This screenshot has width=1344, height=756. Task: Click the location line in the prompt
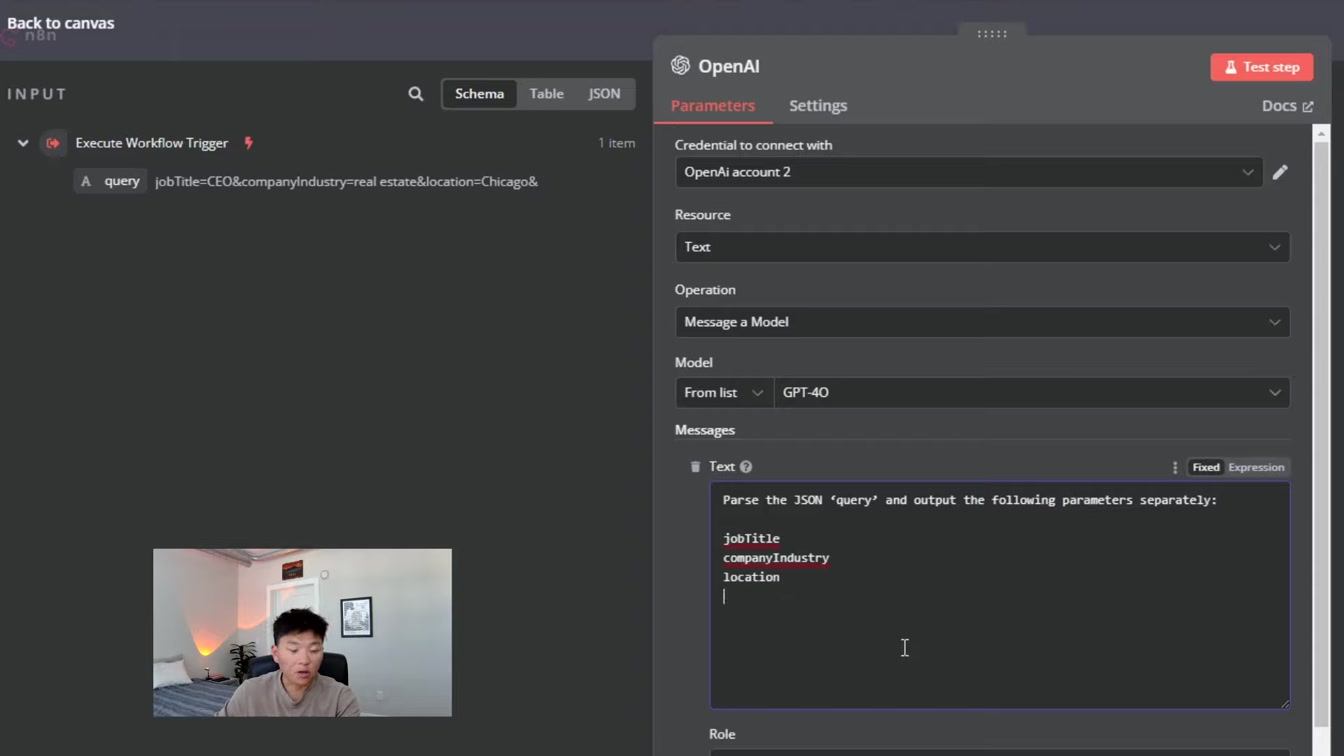(x=751, y=577)
